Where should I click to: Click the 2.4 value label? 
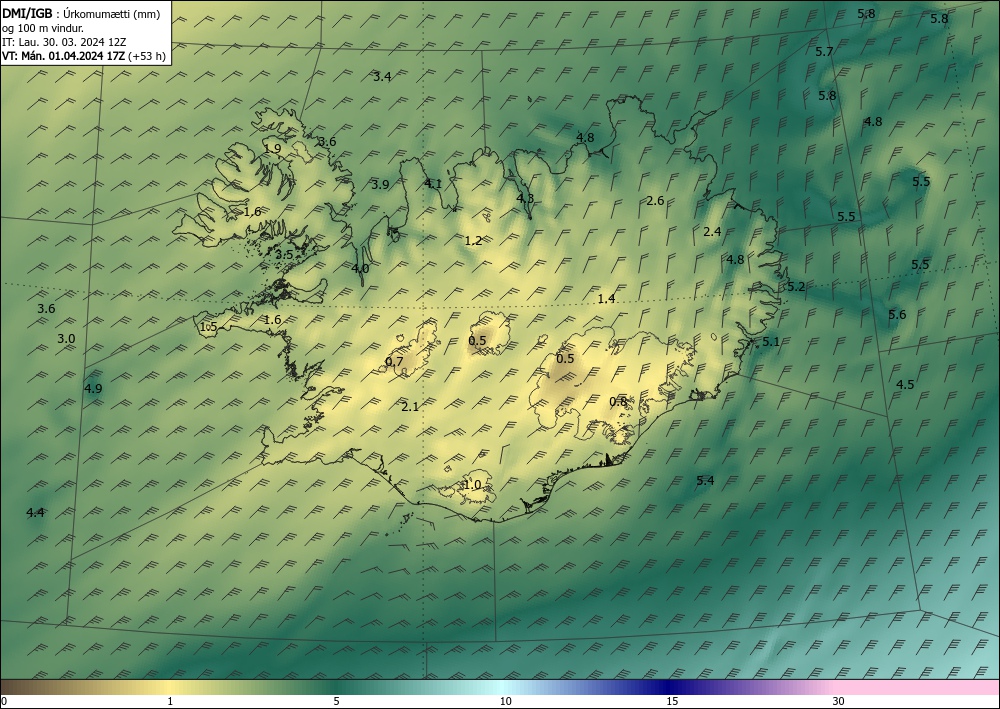click(712, 231)
